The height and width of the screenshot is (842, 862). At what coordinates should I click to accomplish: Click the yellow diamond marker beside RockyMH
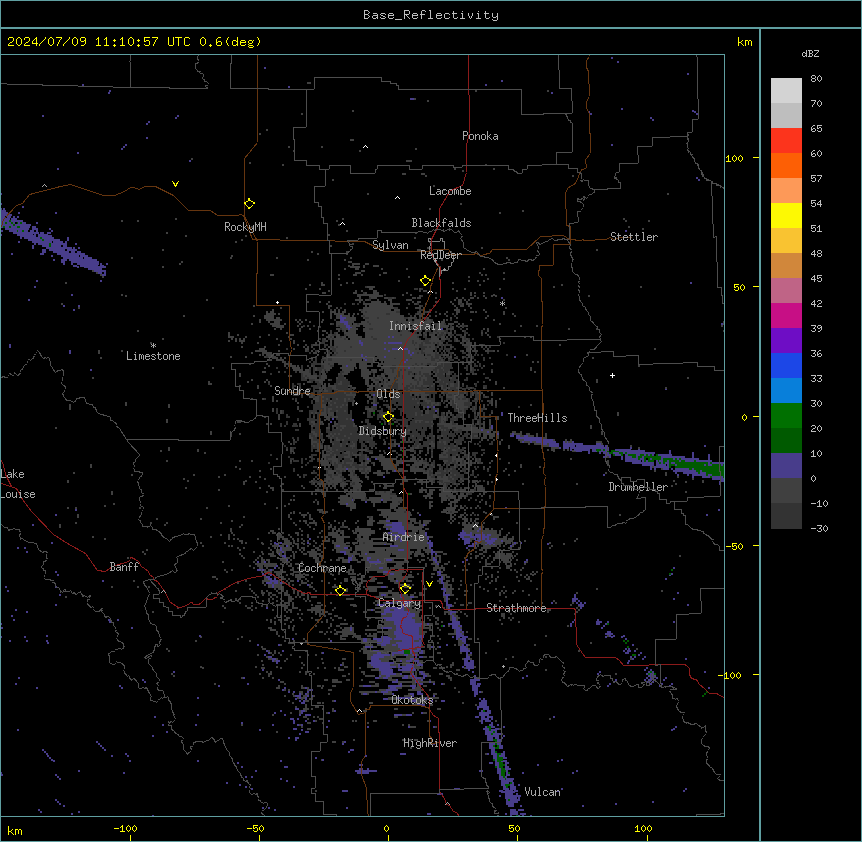(249, 204)
